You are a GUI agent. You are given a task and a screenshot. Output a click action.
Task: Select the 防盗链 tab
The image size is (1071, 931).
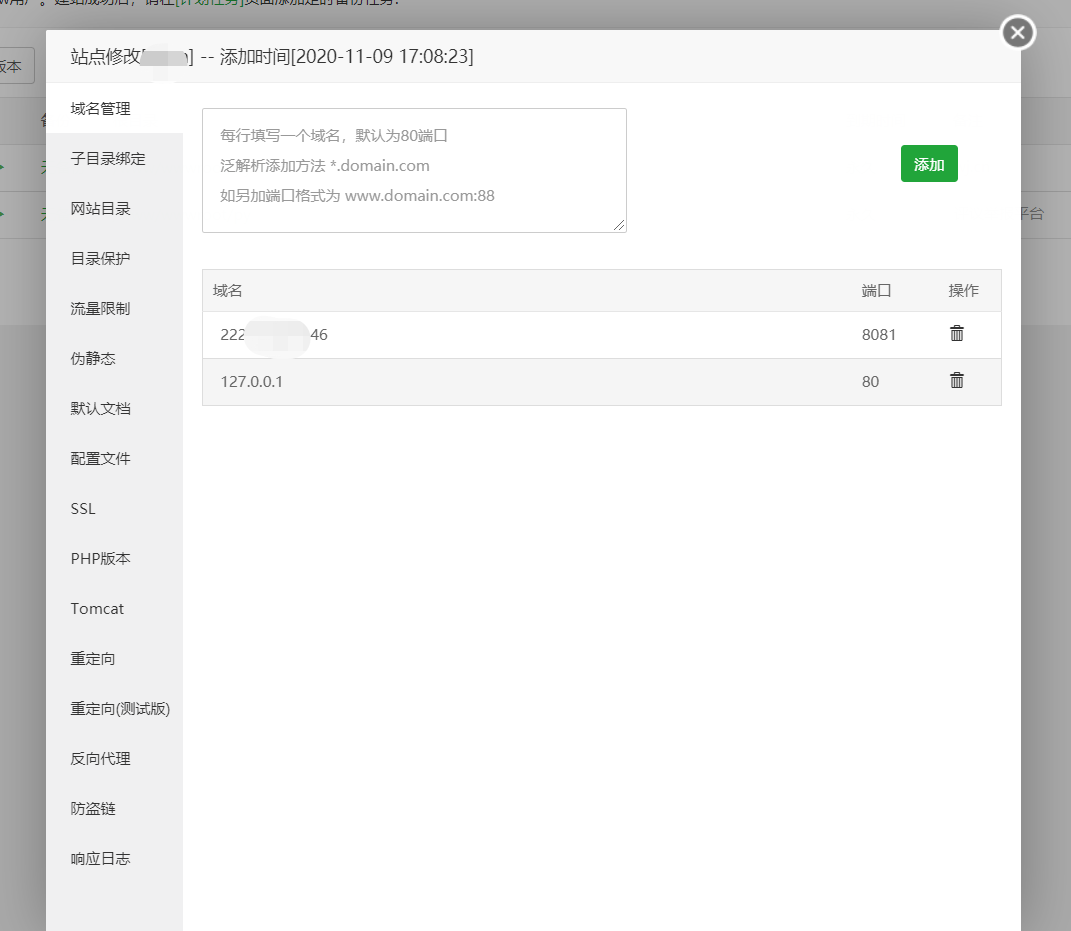coord(114,808)
